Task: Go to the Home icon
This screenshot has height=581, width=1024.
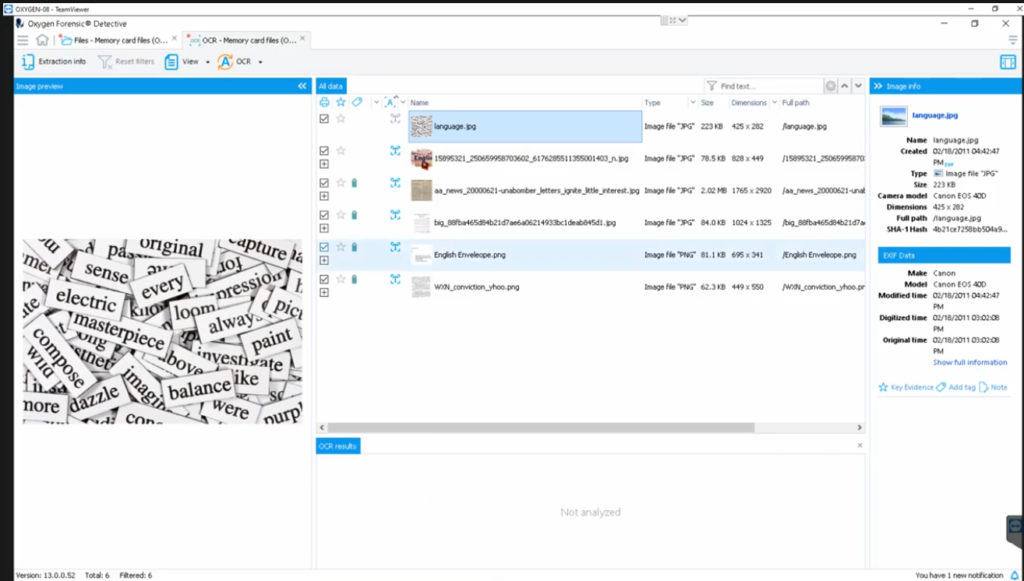Action: [42, 40]
